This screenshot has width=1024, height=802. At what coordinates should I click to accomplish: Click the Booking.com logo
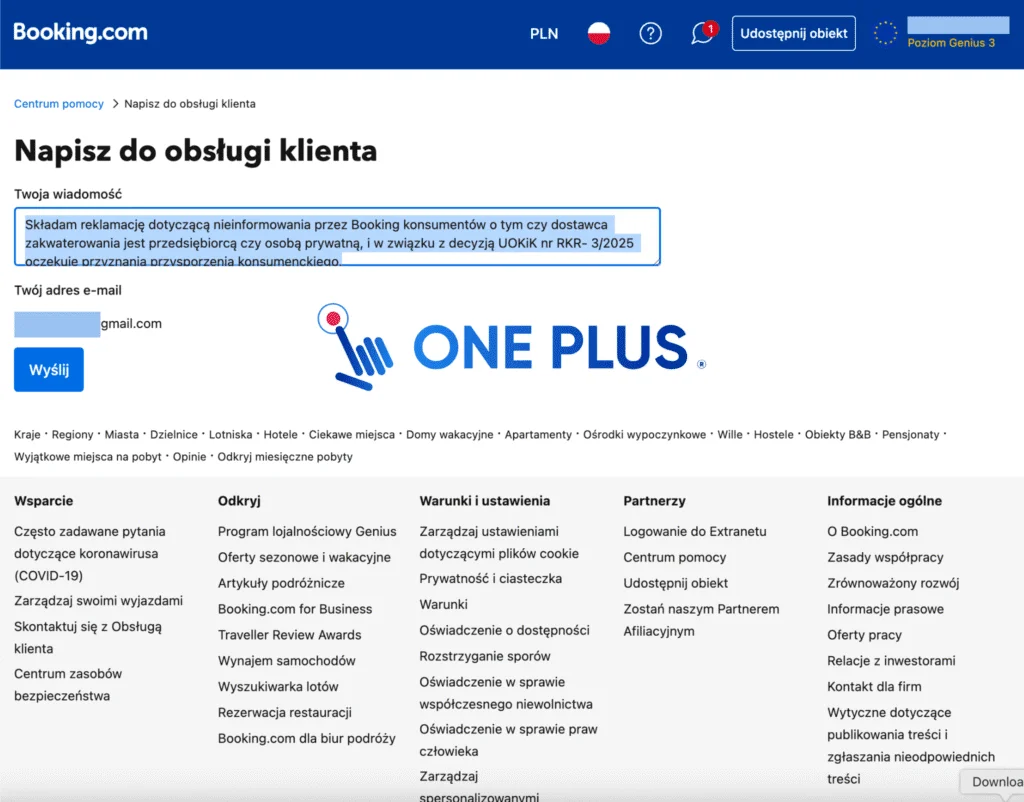click(80, 32)
